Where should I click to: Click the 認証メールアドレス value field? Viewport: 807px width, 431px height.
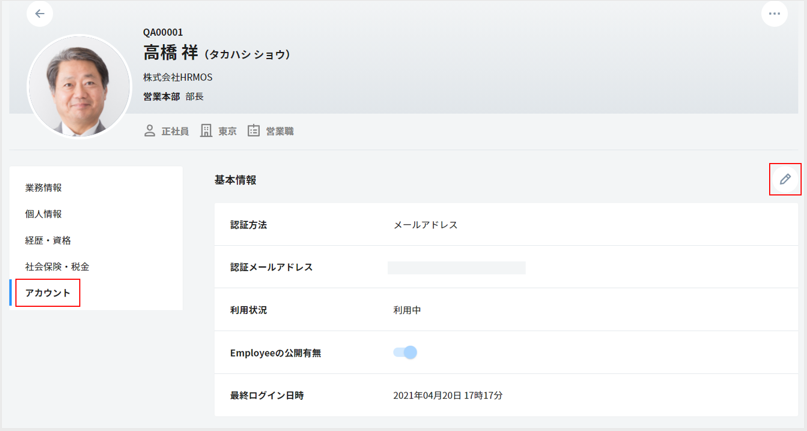pos(456,268)
